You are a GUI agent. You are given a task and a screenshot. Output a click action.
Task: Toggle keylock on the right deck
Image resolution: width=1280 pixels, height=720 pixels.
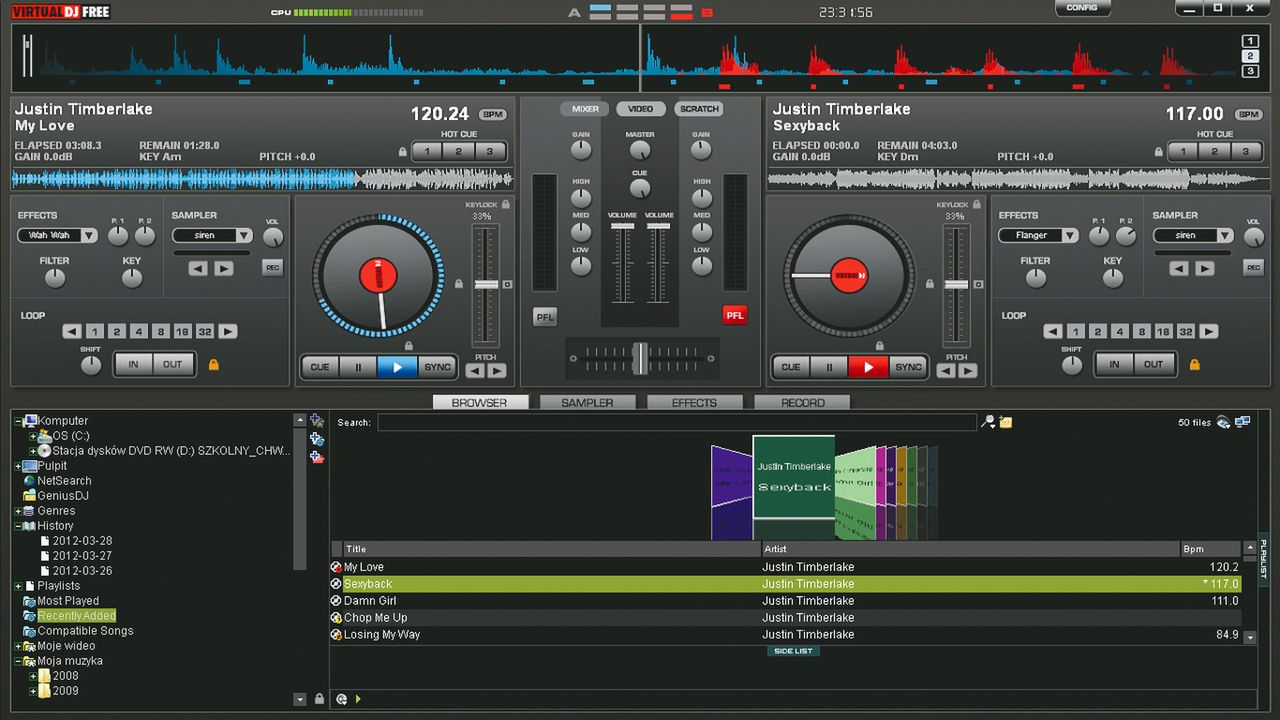click(977, 204)
